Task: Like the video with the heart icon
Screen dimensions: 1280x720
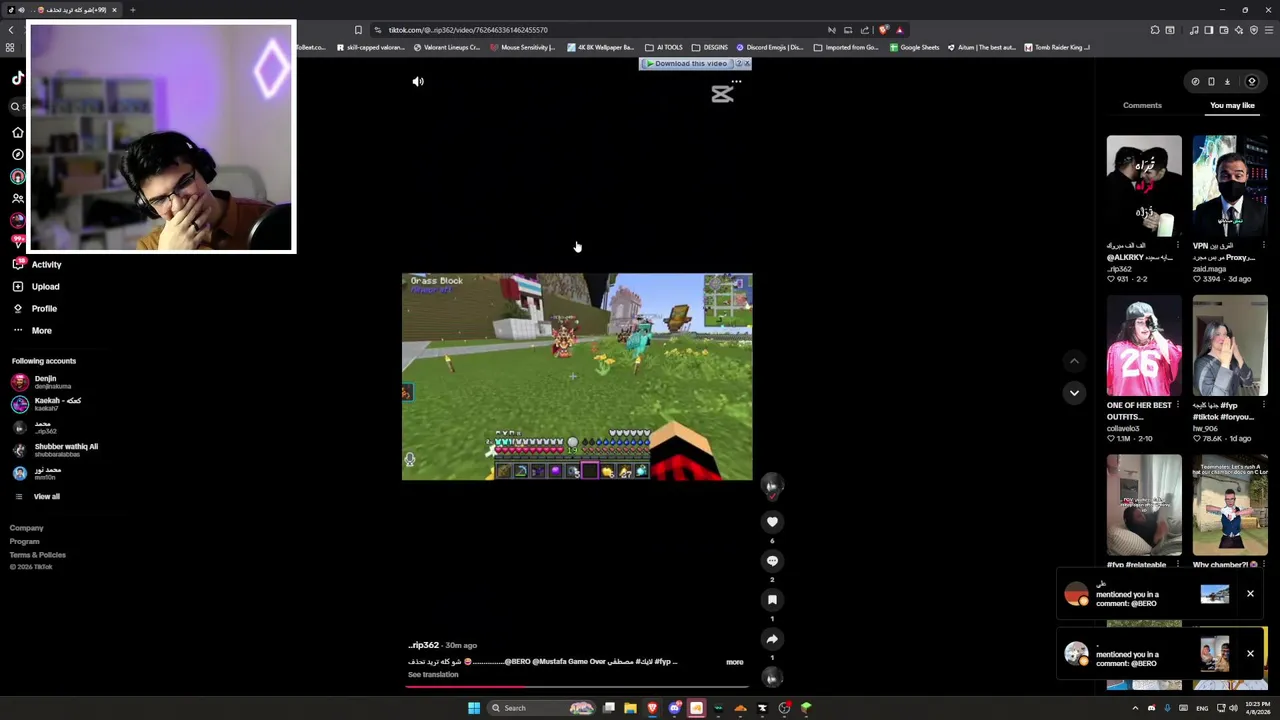Action: tap(772, 521)
